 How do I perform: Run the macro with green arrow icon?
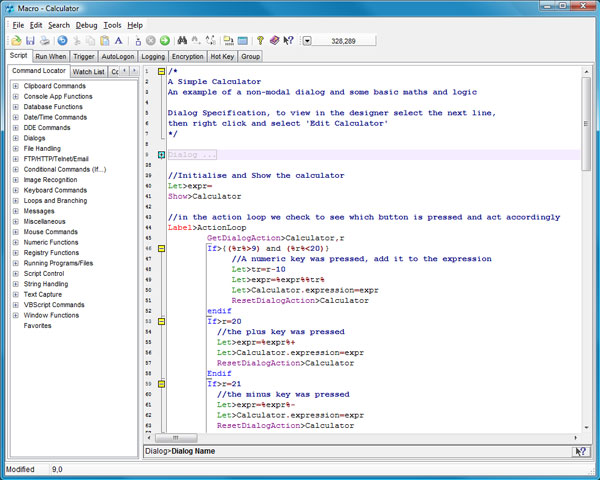click(165, 41)
